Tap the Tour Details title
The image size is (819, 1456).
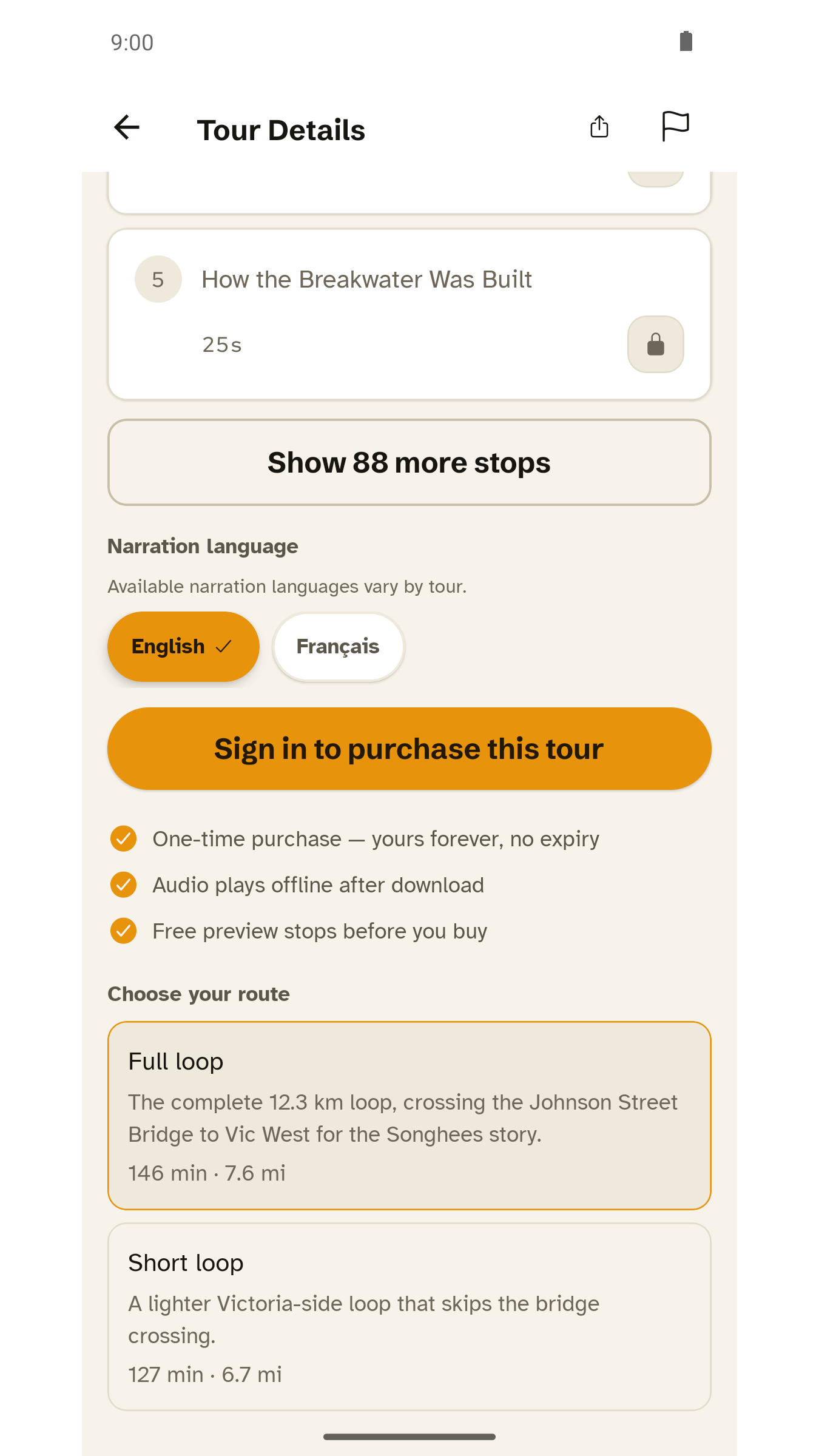(x=281, y=130)
